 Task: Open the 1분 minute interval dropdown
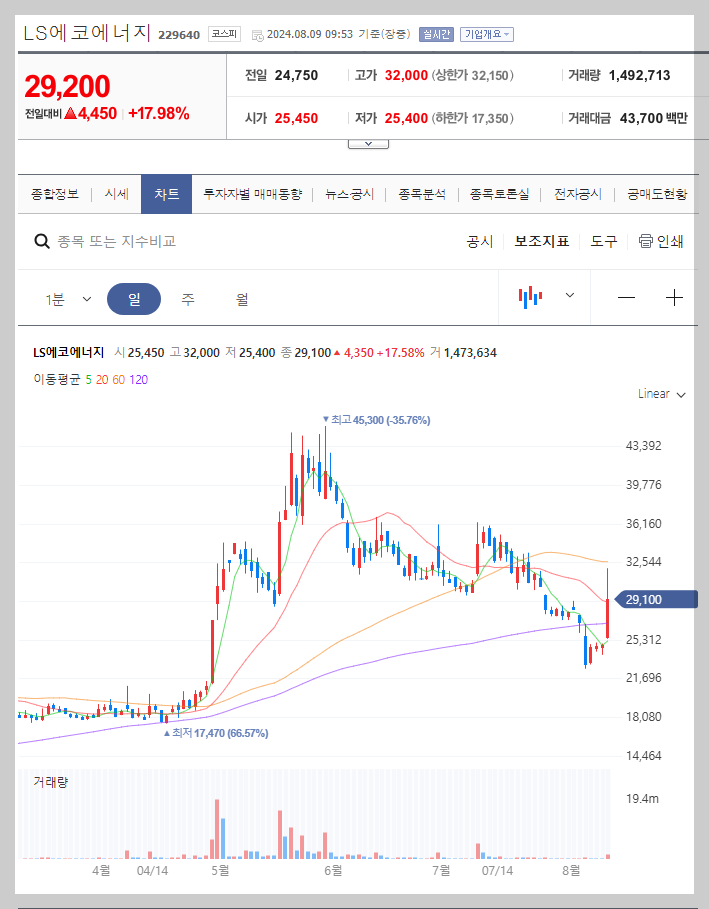point(68,299)
